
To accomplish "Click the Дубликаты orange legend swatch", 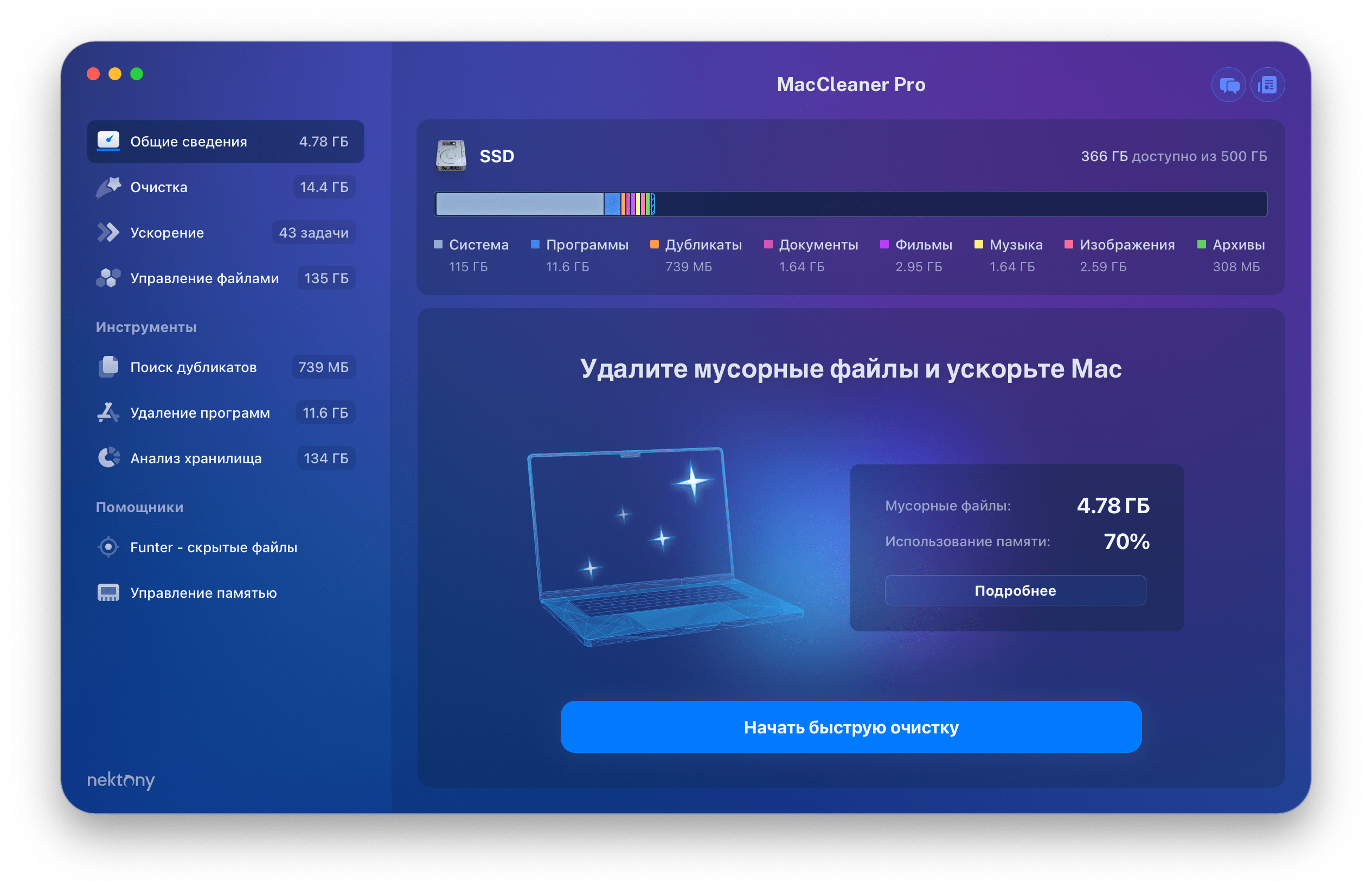I will point(655,244).
